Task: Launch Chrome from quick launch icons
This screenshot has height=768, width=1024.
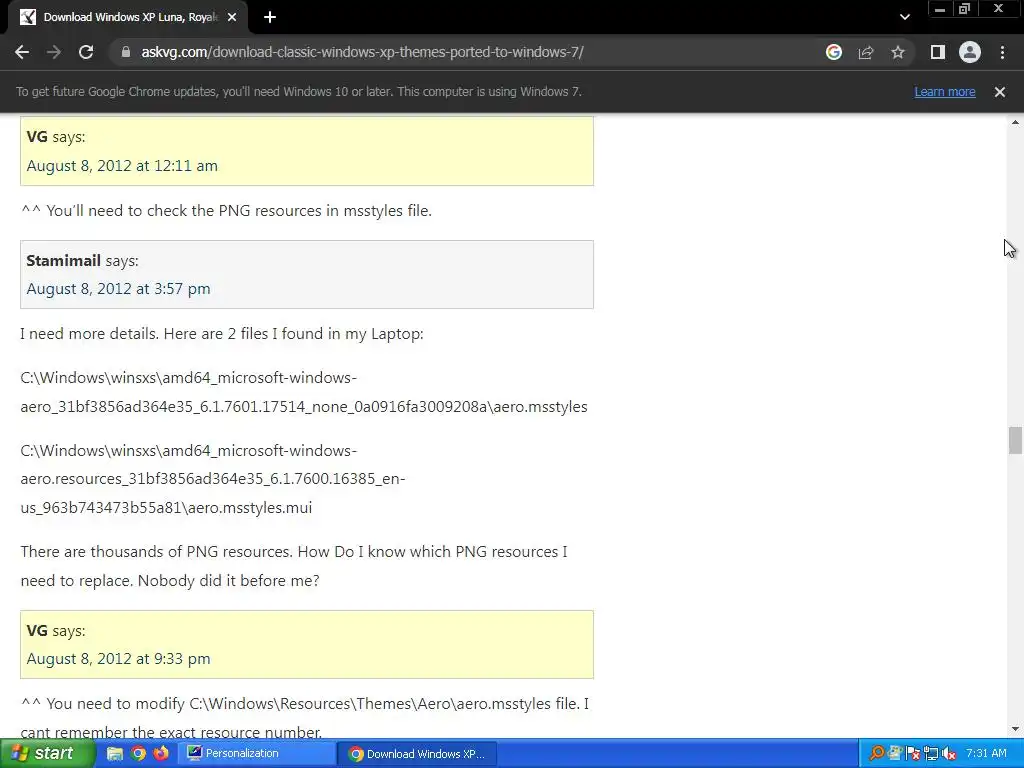Action: (x=138, y=754)
